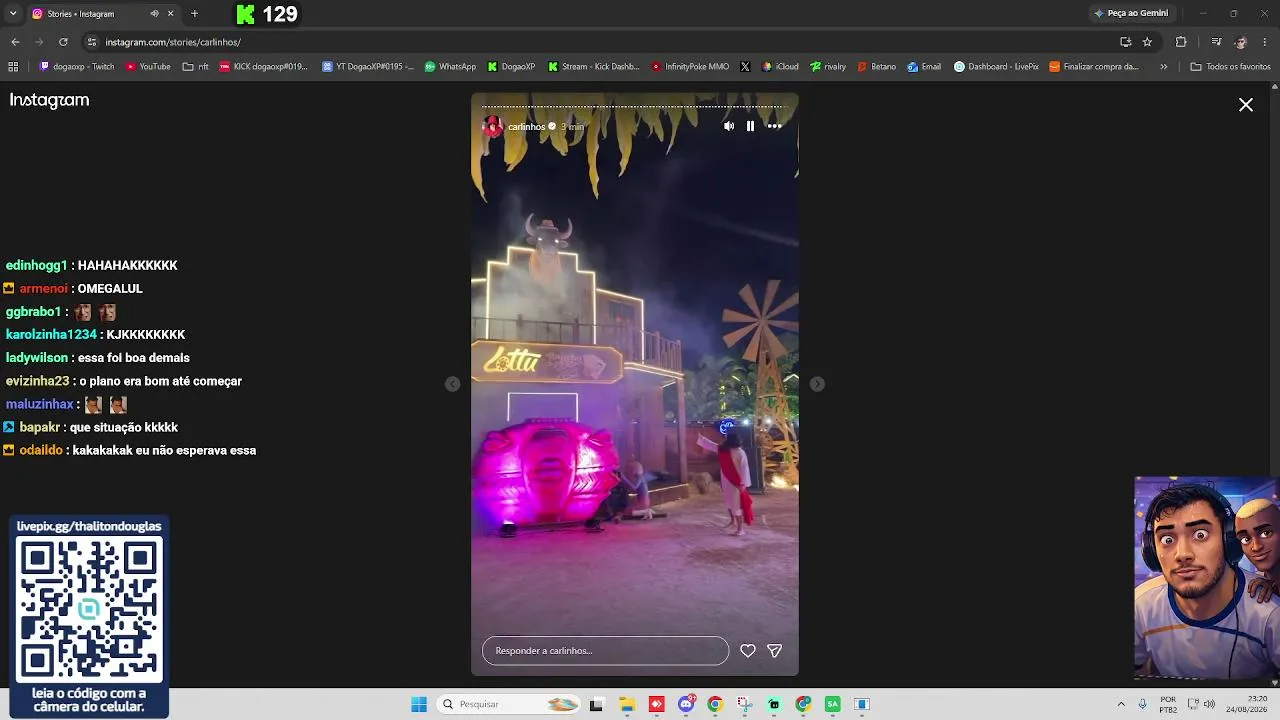Open the 'Betano' bookmark
The image size is (1280, 720).
876,67
